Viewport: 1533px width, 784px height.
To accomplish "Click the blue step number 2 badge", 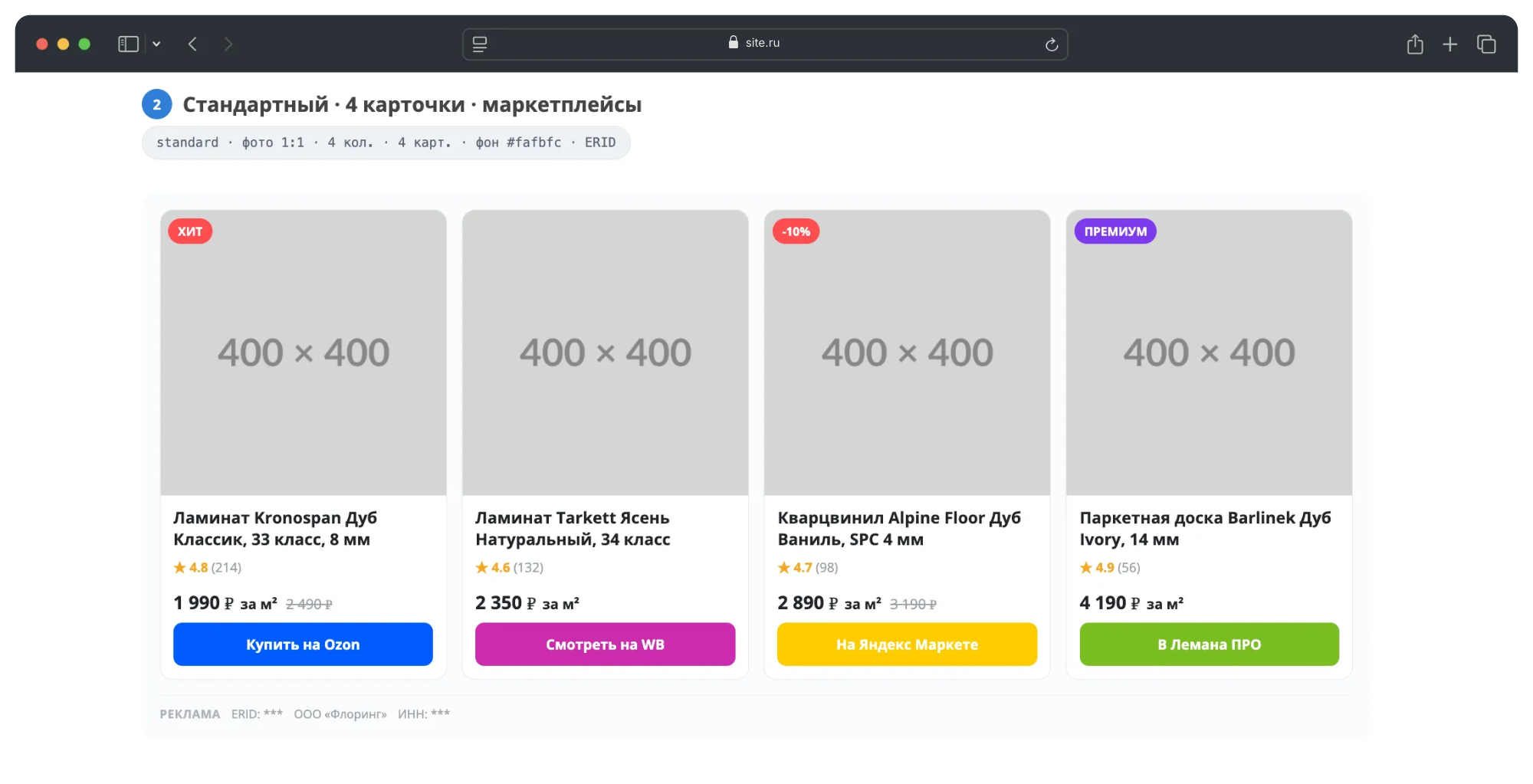I will [x=157, y=104].
